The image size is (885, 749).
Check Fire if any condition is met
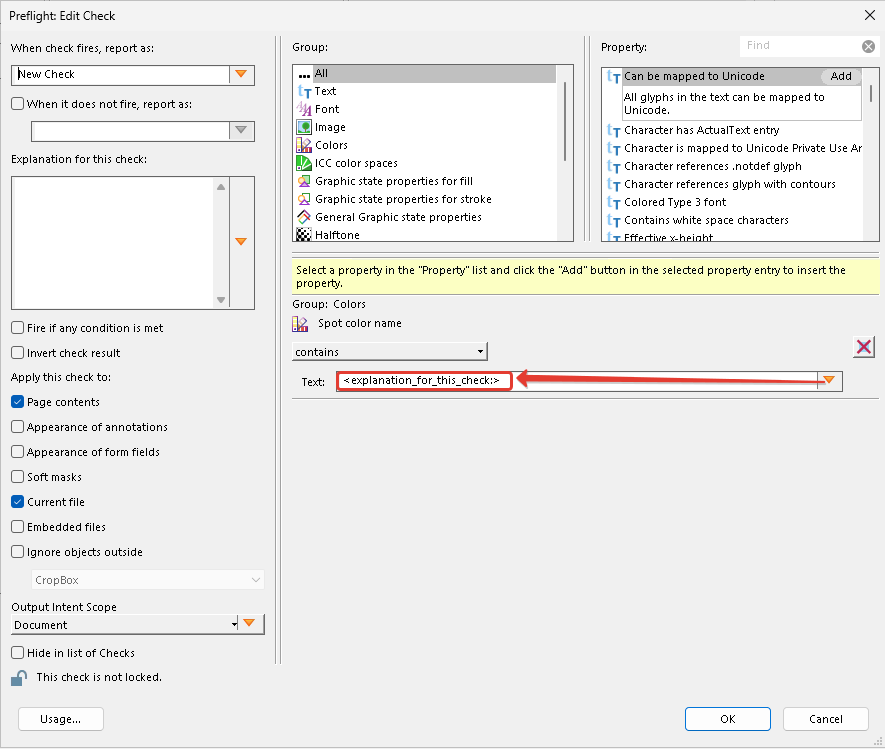[x=17, y=328]
